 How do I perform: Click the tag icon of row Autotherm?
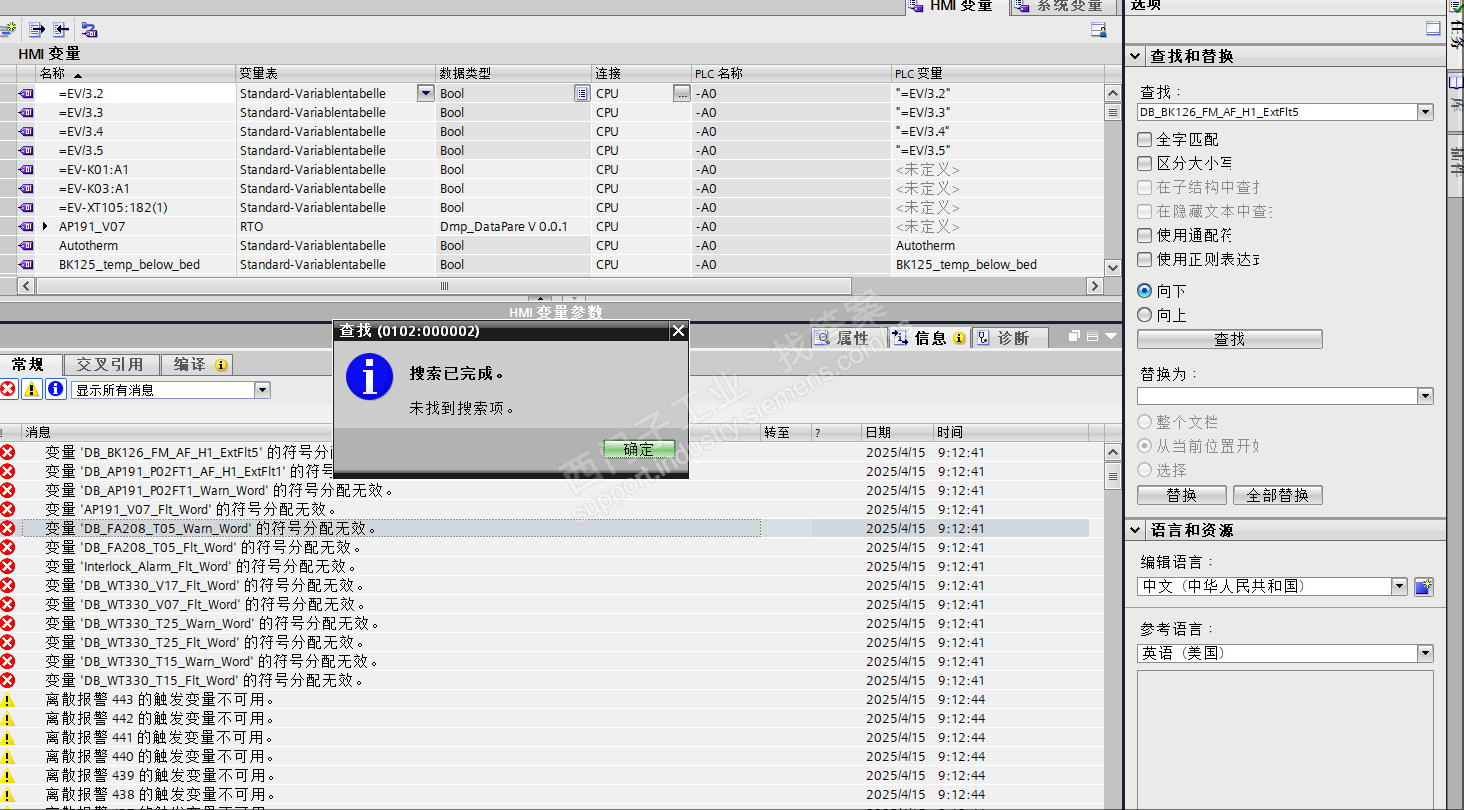tap(26, 245)
